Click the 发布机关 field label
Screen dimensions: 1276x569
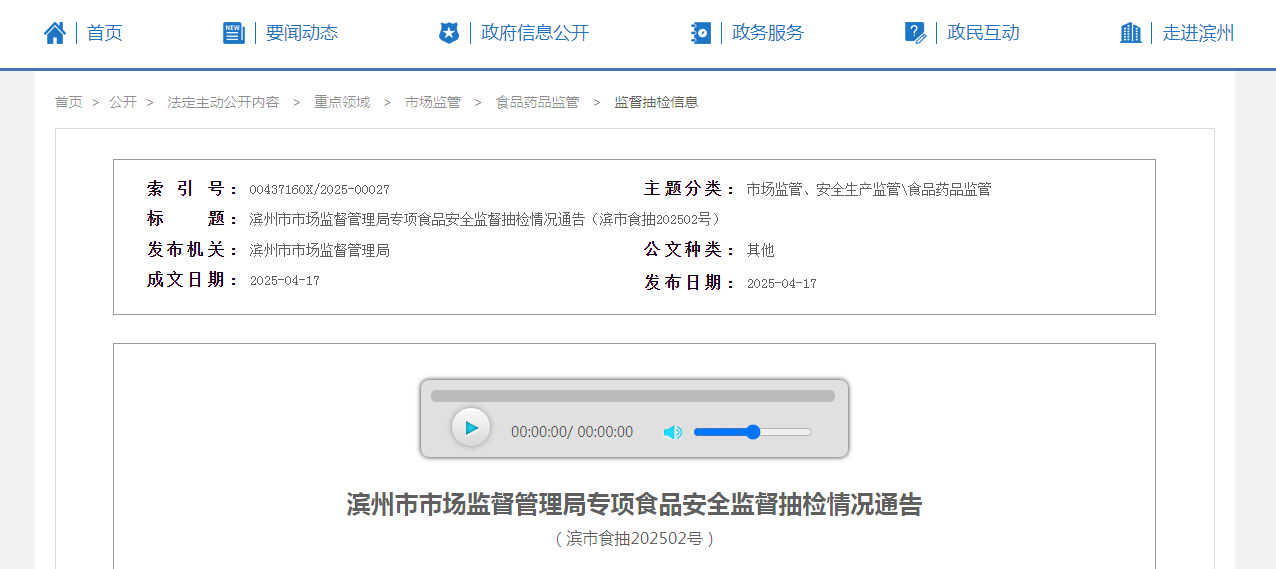(193, 250)
